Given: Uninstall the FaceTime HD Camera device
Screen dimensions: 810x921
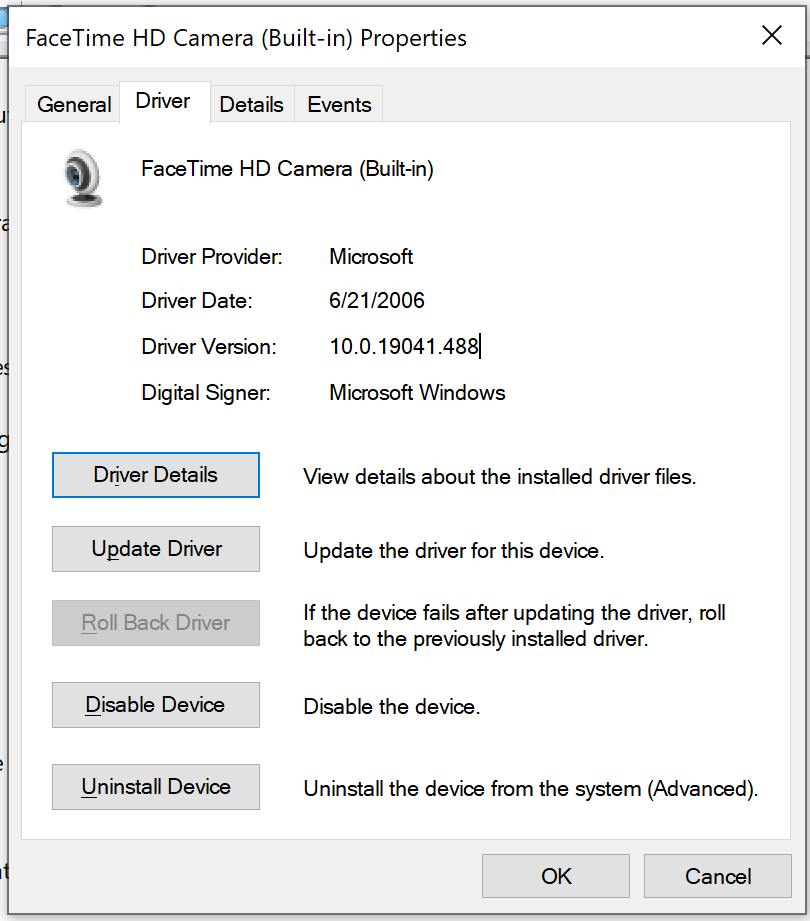Looking at the screenshot, I should pos(155,787).
